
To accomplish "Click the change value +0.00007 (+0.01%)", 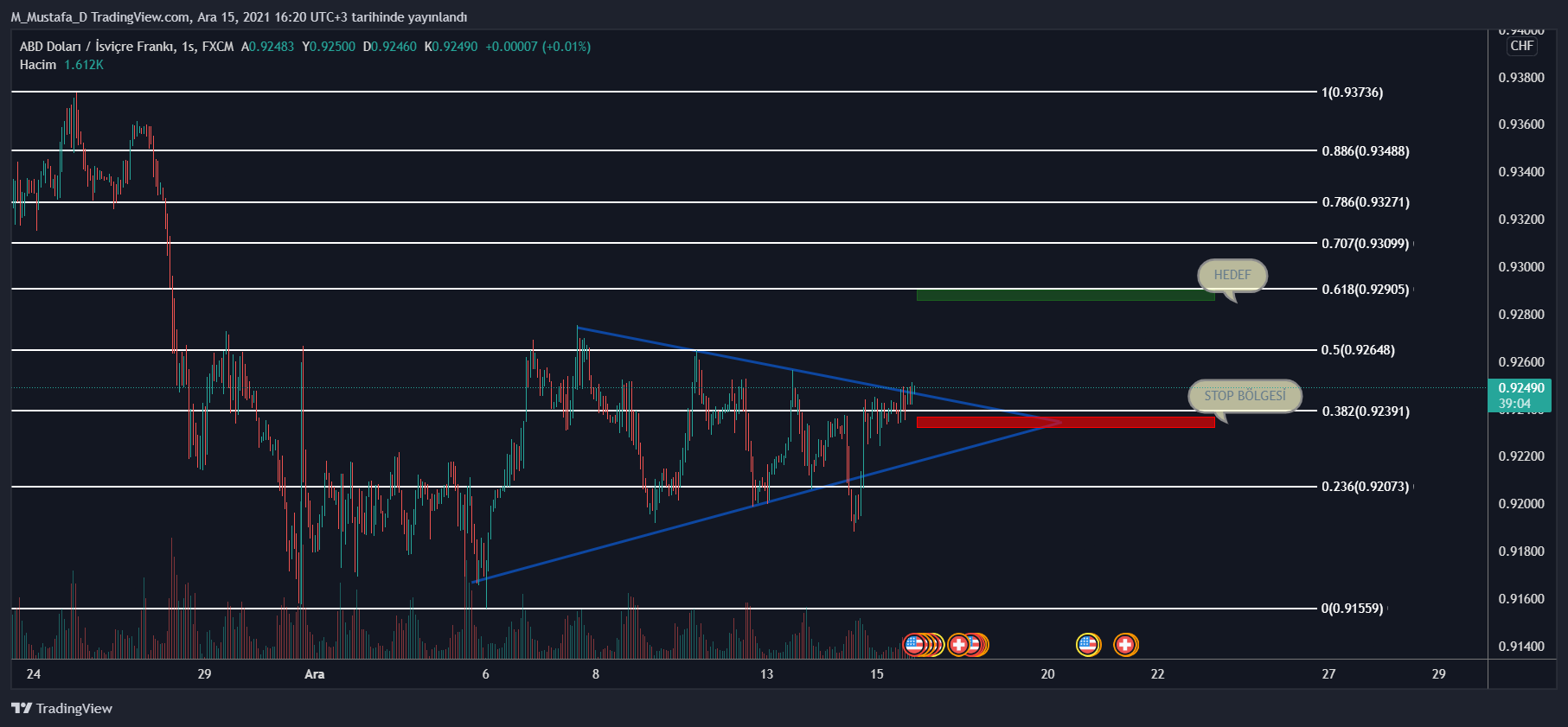I will pyautogui.click(x=538, y=47).
